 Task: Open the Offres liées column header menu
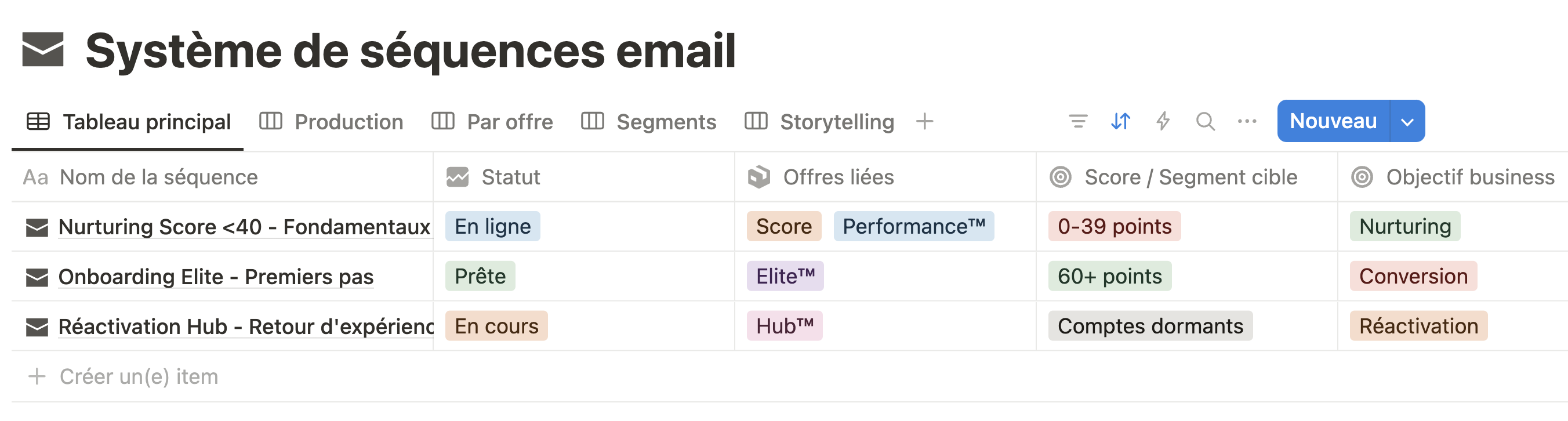(837, 177)
